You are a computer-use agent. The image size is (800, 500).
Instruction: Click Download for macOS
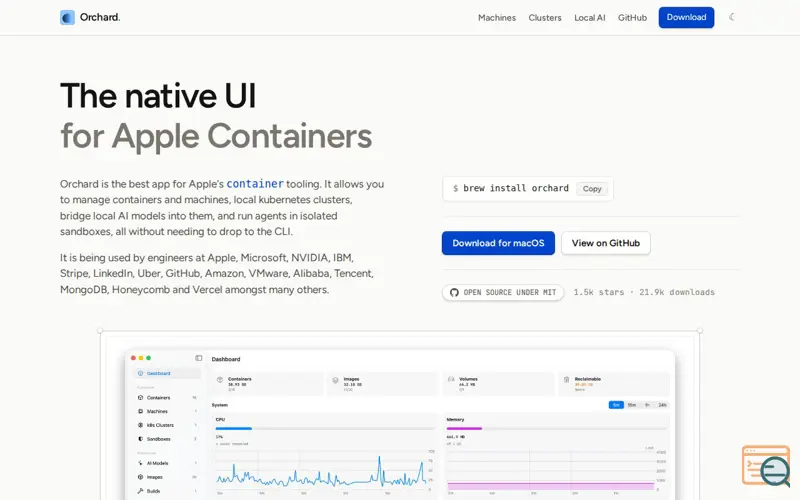pyautogui.click(x=498, y=243)
